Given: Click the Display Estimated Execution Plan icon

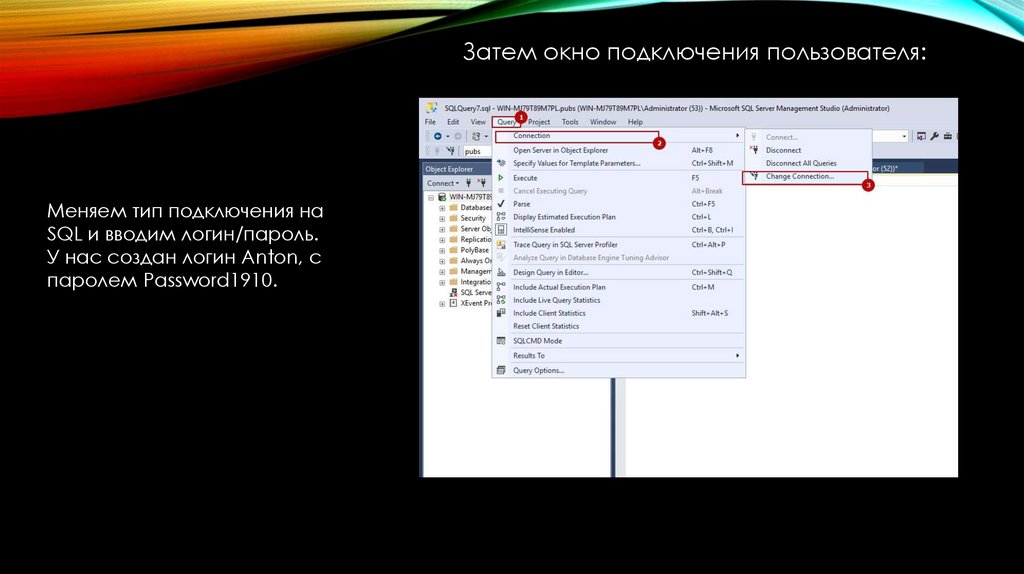Looking at the screenshot, I should click(x=502, y=217).
